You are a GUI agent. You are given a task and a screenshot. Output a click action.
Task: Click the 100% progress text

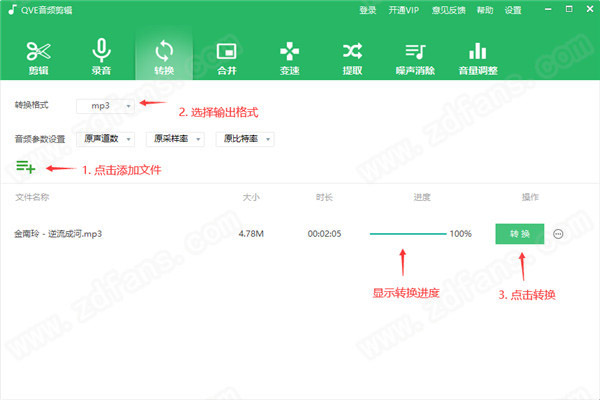tap(460, 233)
